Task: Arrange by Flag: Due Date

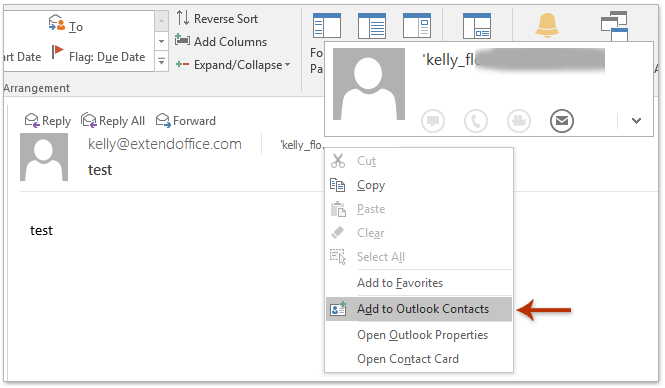Action: (x=98, y=55)
